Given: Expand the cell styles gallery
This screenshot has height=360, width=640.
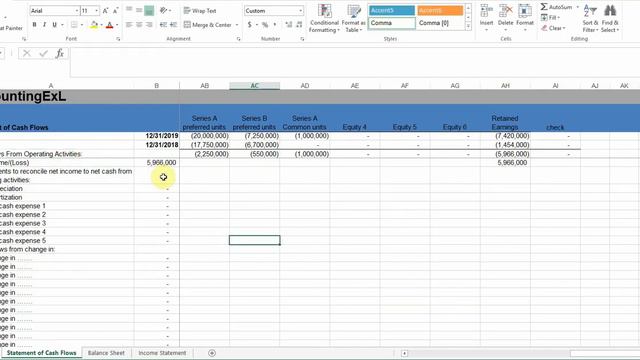Looking at the screenshot, I should (468, 26).
